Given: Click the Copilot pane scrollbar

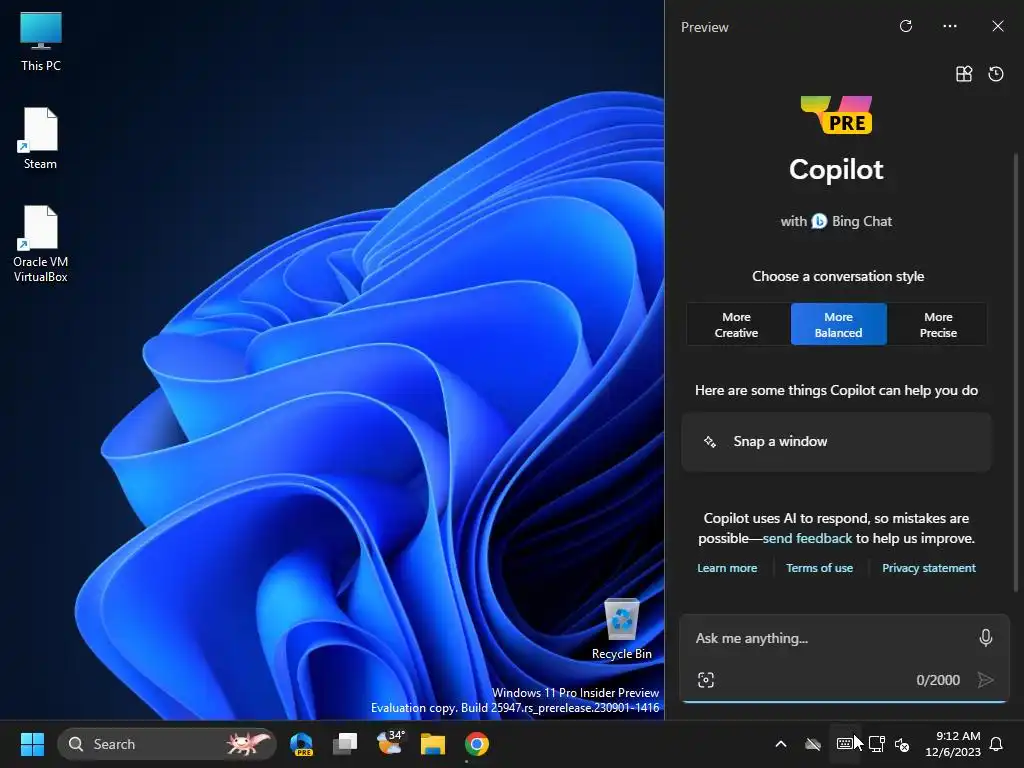Looking at the screenshot, I should 1016,372.
